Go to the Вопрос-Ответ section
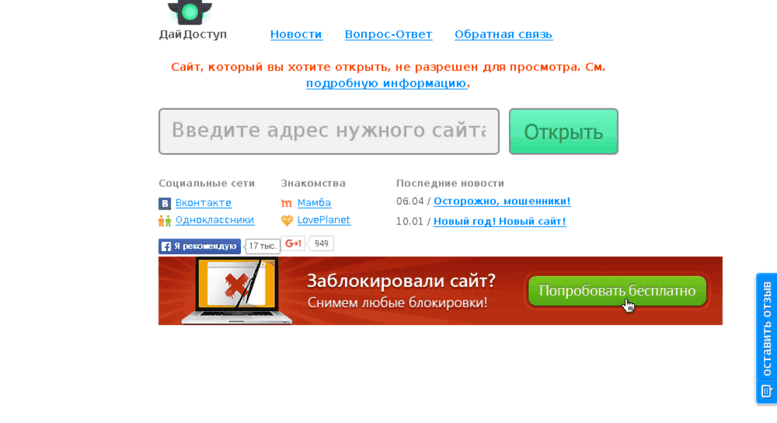This screenshot has width=777, height=423. click(x=388, y=34)
